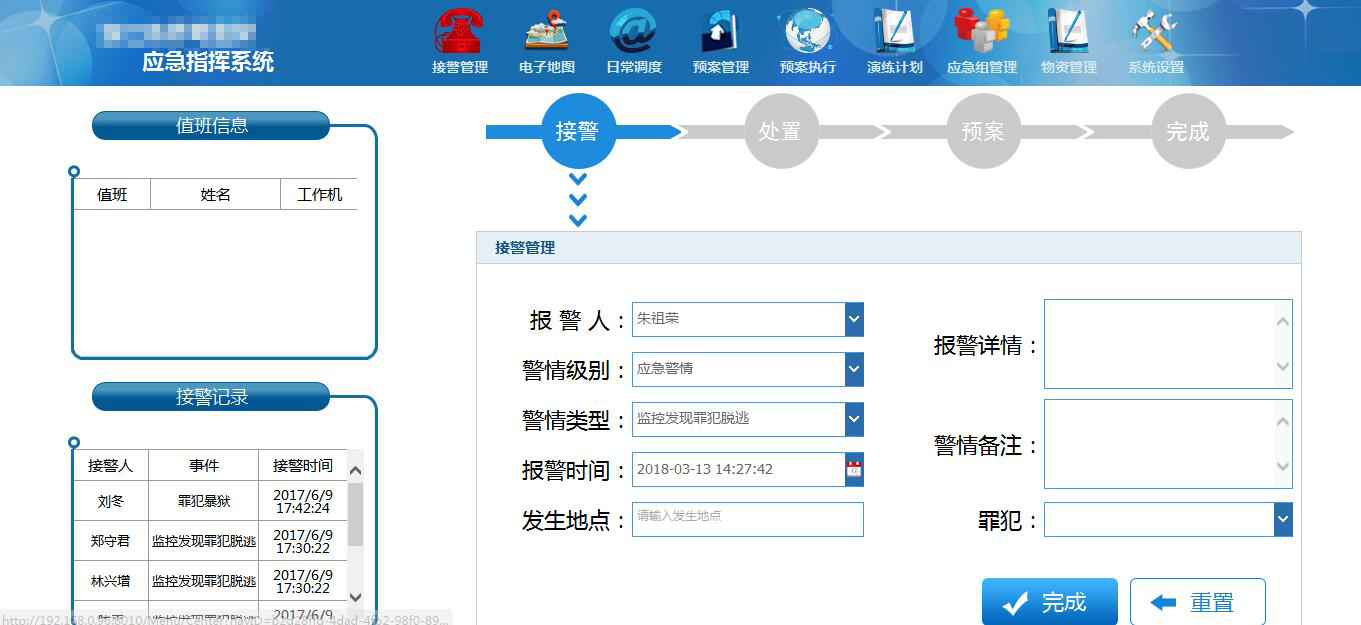
Task: Click the 重置 reset button
Action: tap(1197, 602)
